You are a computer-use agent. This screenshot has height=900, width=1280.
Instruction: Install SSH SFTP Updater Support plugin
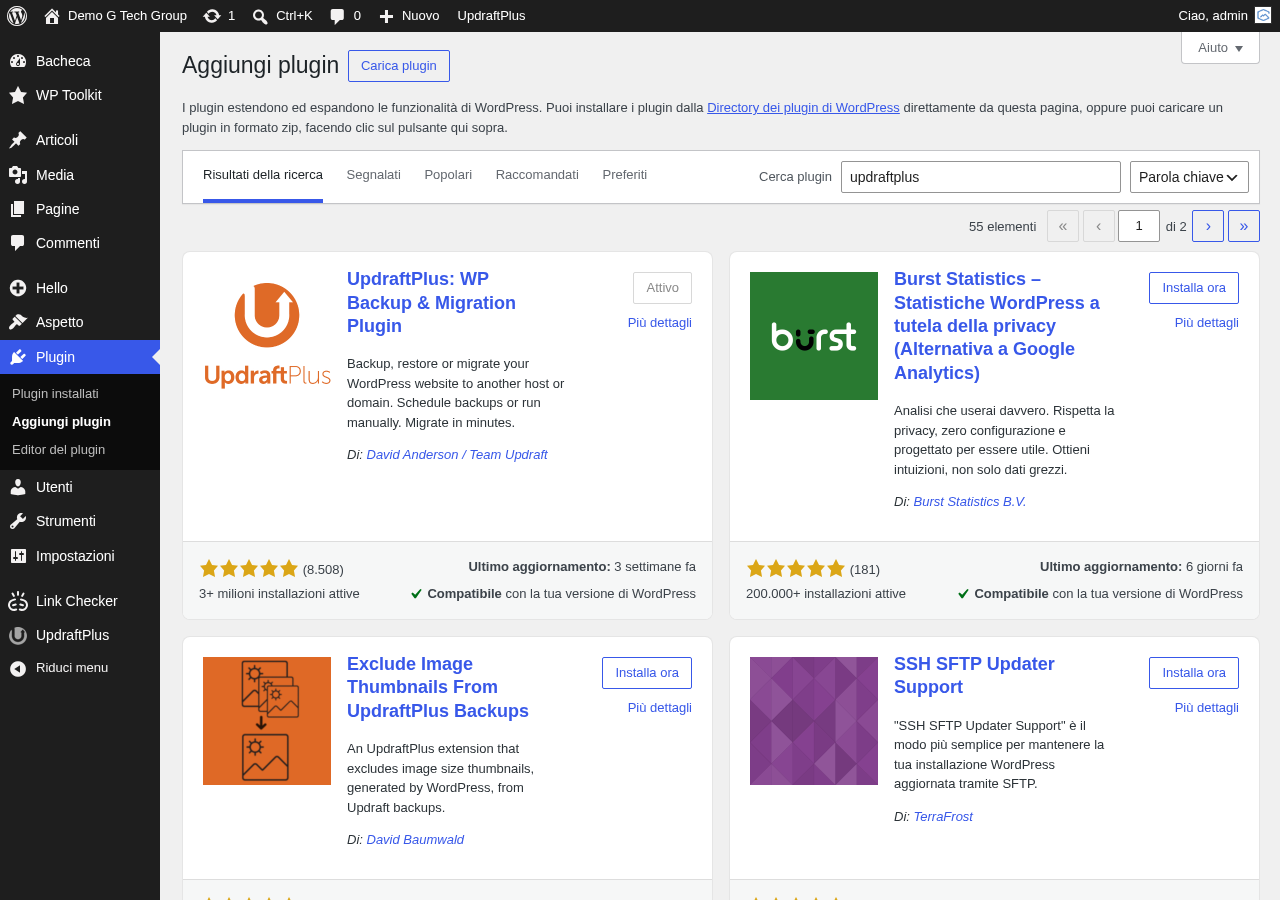coord(1194,673)
